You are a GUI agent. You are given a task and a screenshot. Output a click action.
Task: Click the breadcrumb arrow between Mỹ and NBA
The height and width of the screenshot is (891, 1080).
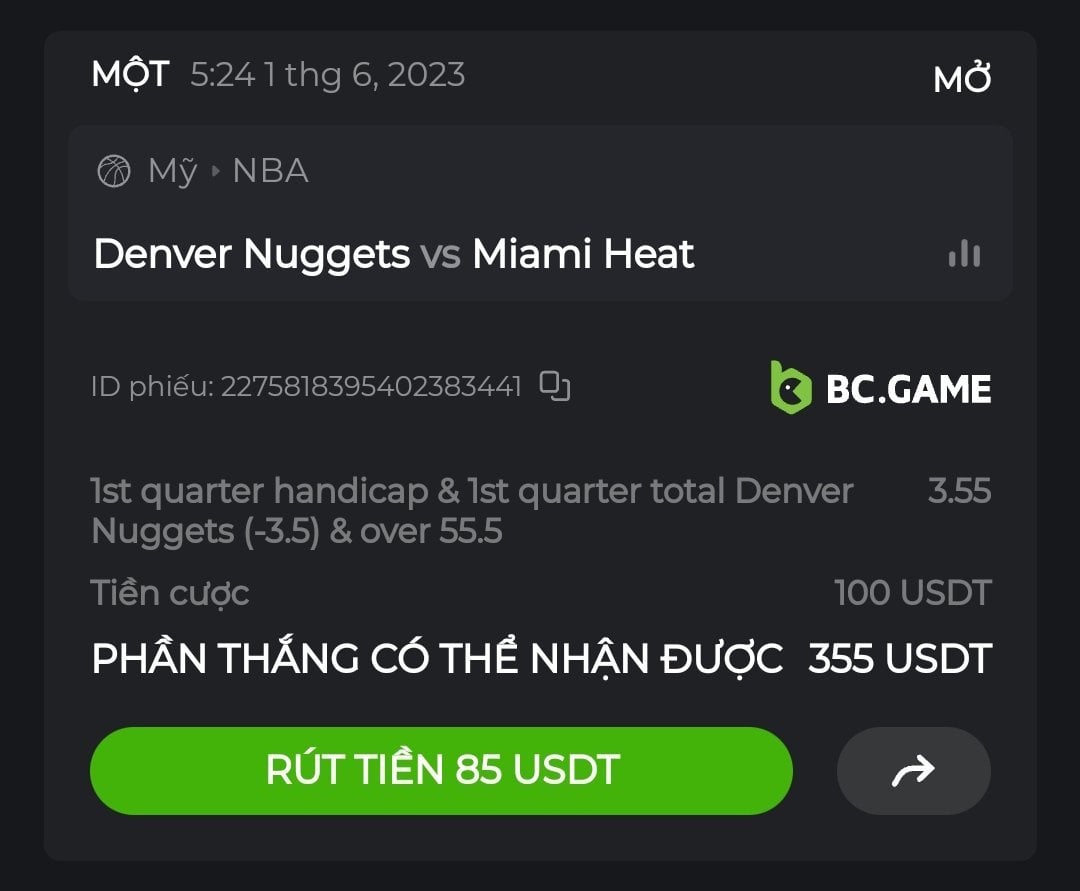(x=216, y=171)
